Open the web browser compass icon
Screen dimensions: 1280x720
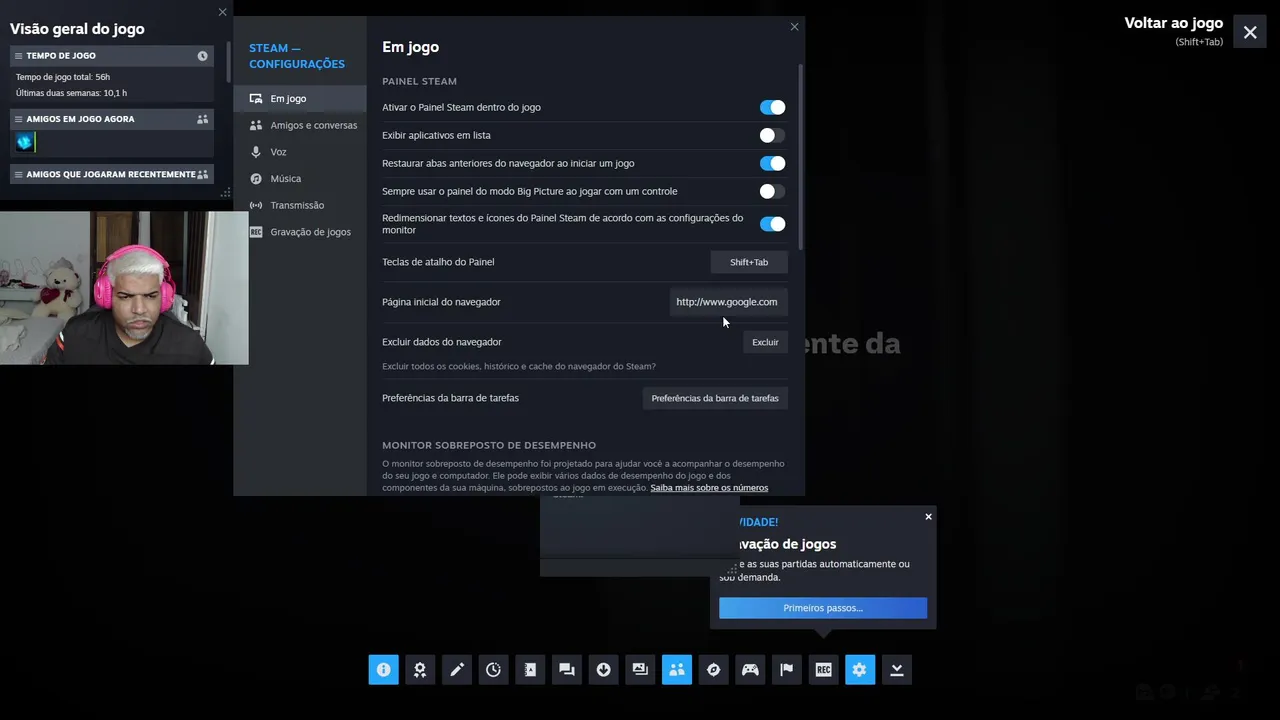coord(713,670)
